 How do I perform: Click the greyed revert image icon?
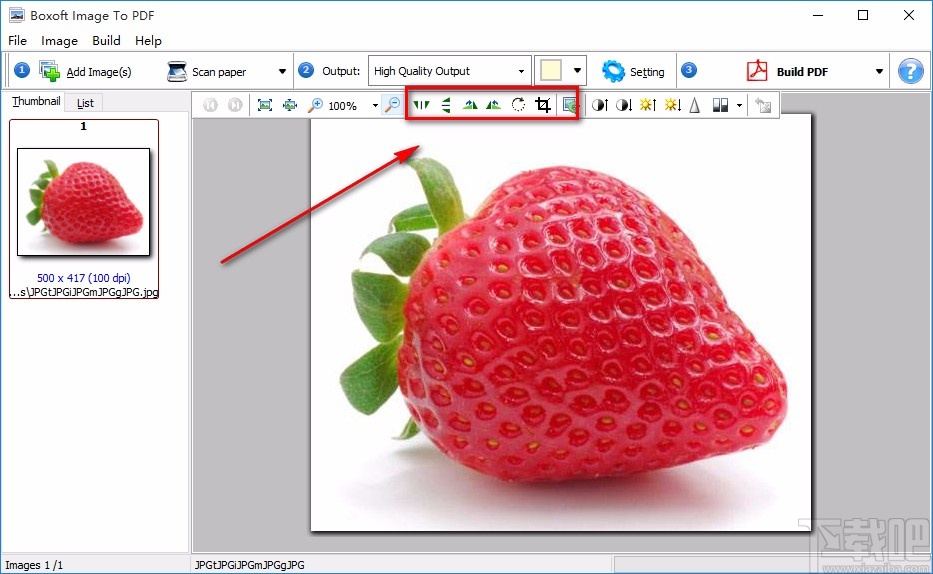click(763, 105)
